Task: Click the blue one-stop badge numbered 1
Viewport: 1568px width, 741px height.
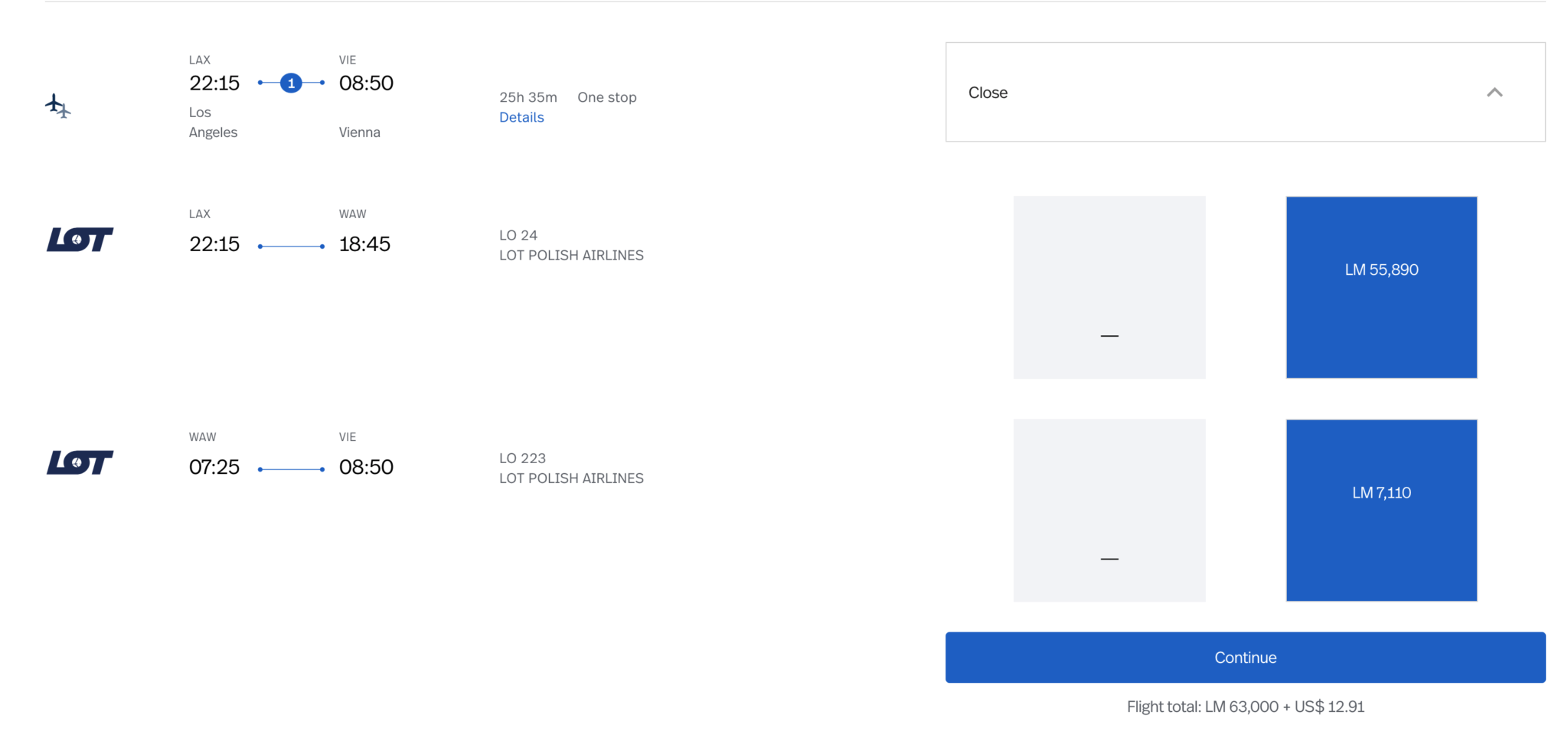Action: (x=291, y=83)
